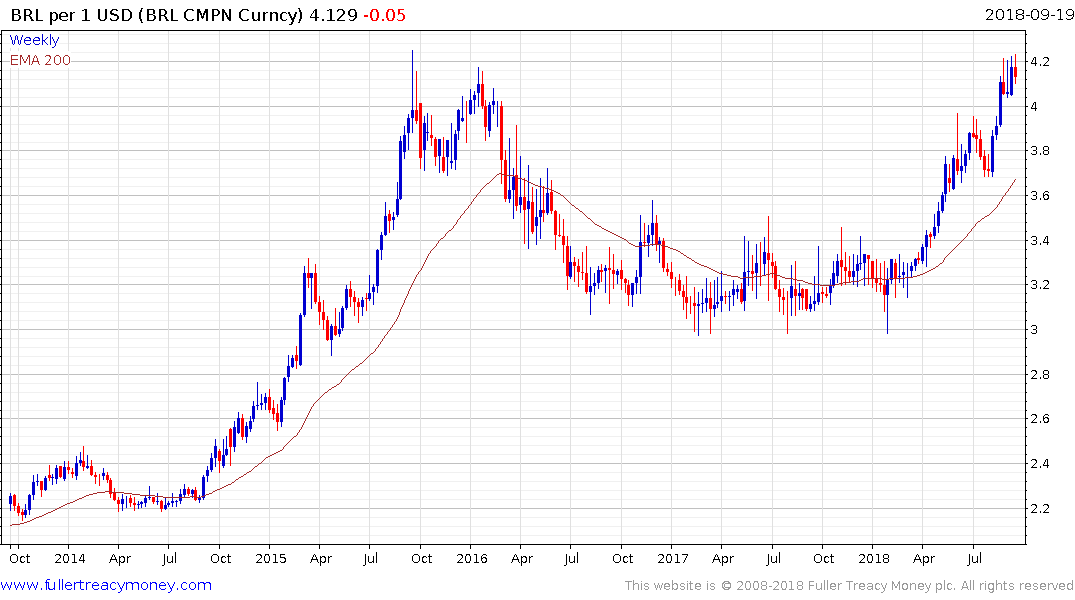Click the 2.4 price axis label
The image size is (1075, 600).
click(x=1040, y=464)
